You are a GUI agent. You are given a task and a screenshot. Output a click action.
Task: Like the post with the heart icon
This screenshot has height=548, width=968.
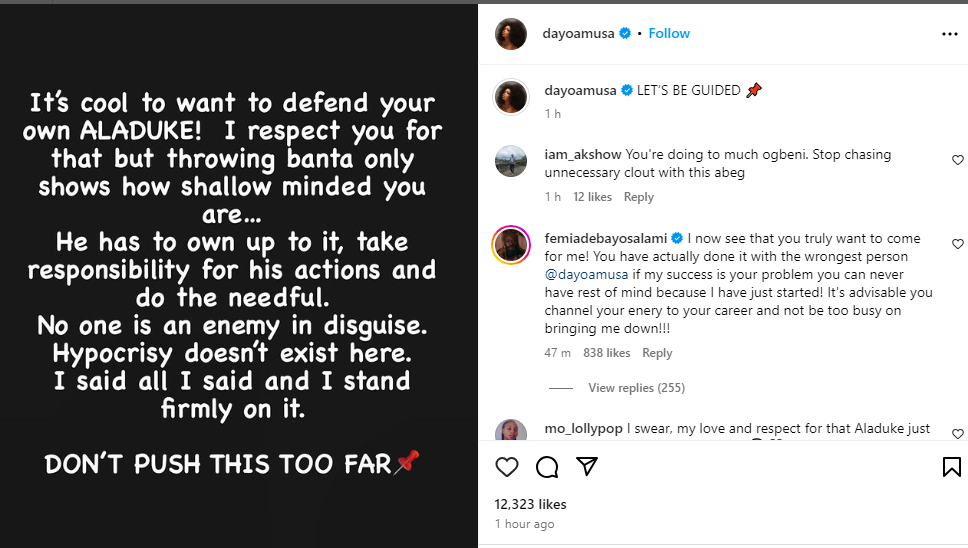coord(507,467)
